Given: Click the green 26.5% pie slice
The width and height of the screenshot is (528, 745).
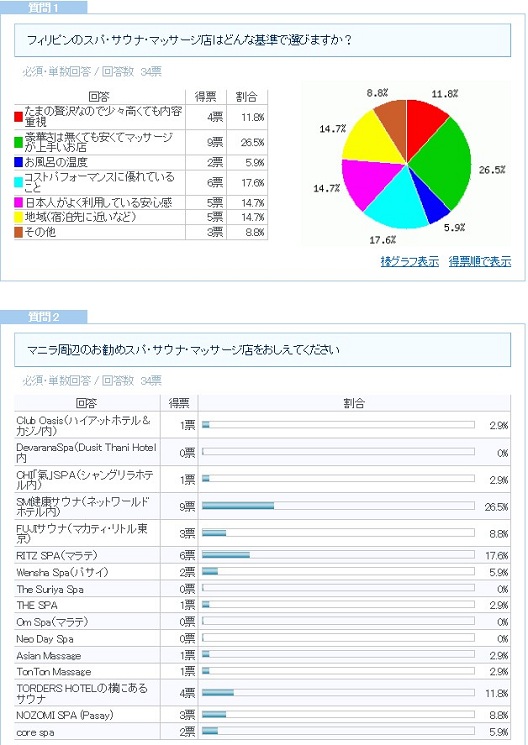Looking at the screenshot, I should pos(442,164).
